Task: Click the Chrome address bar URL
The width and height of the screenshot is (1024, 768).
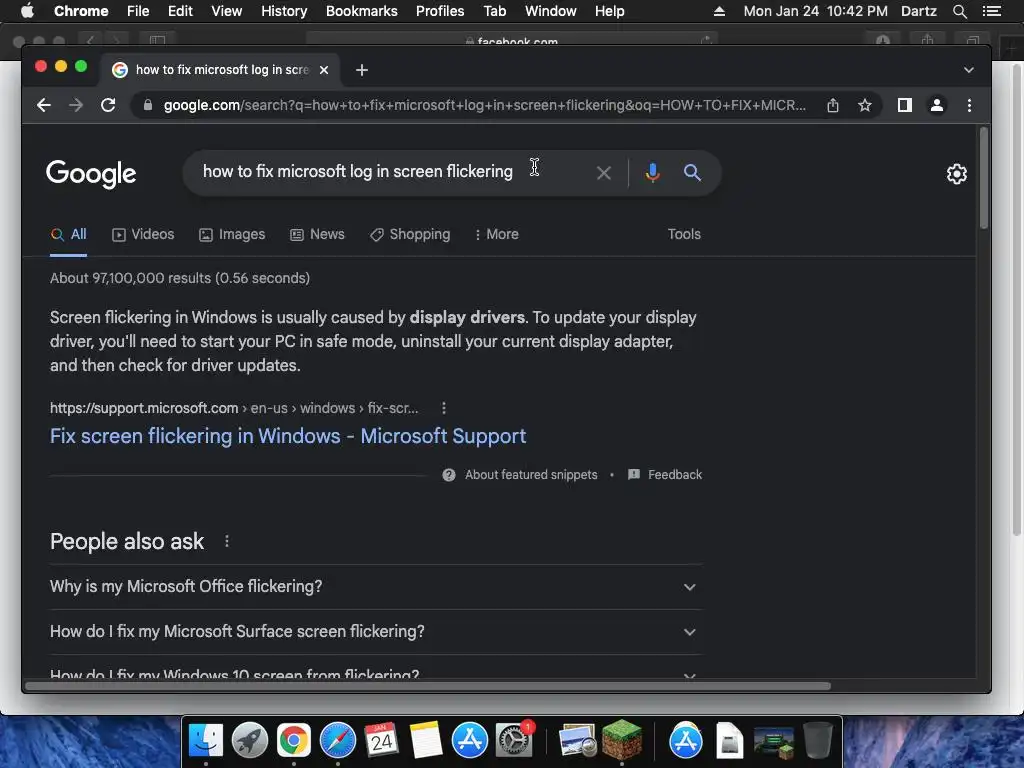Action: pos(485,105)
